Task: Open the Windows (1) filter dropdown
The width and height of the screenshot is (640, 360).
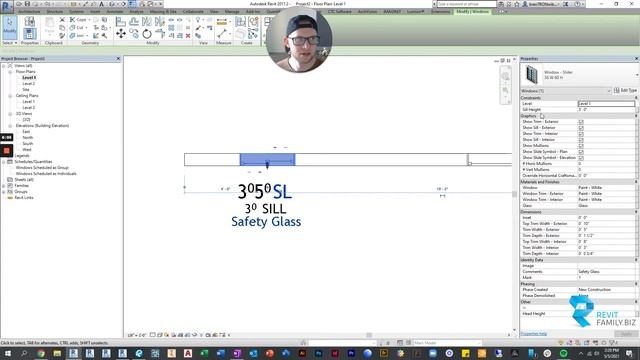Action: 609,91
